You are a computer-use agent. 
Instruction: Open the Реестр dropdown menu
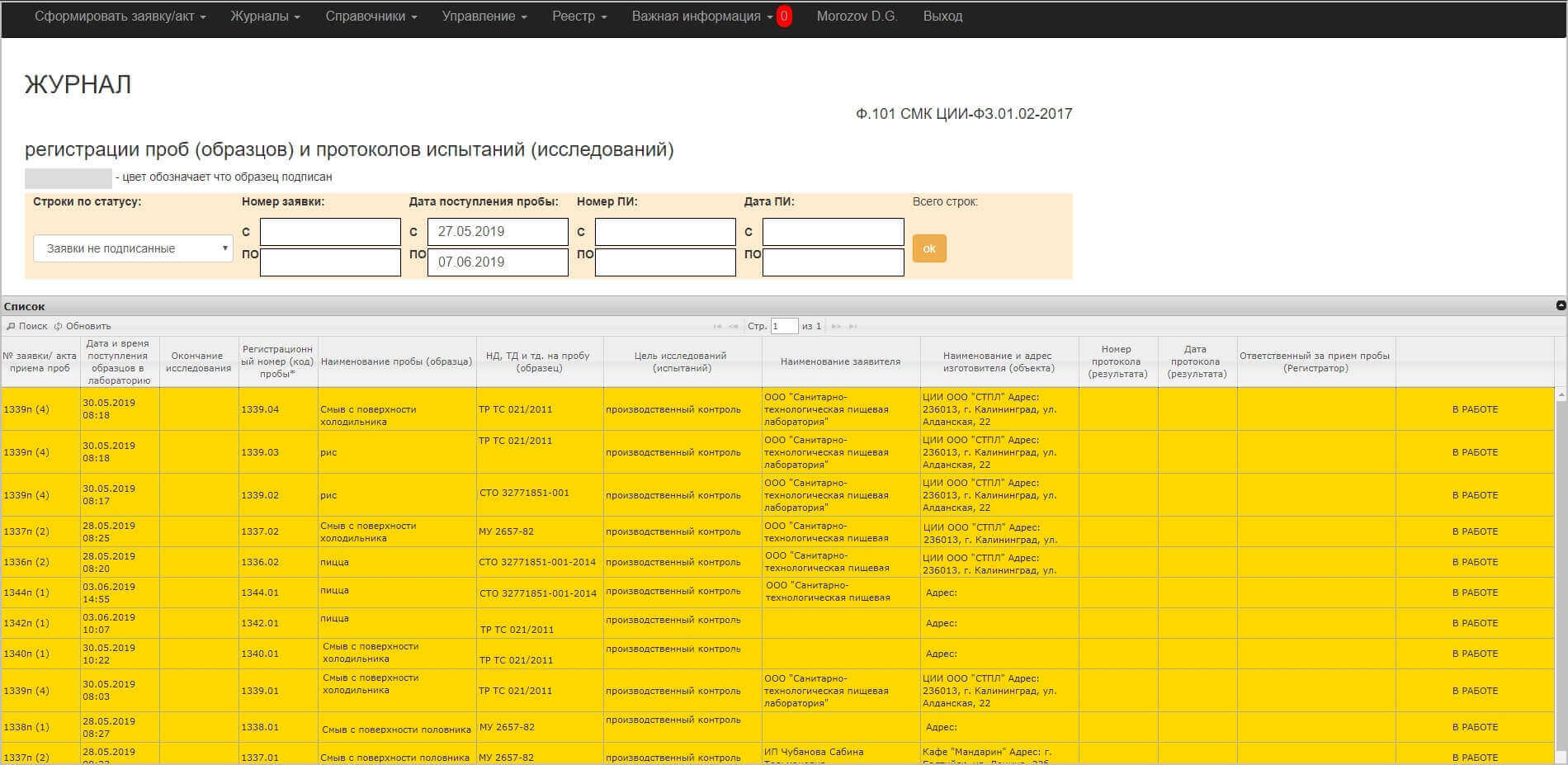(579, 17)
